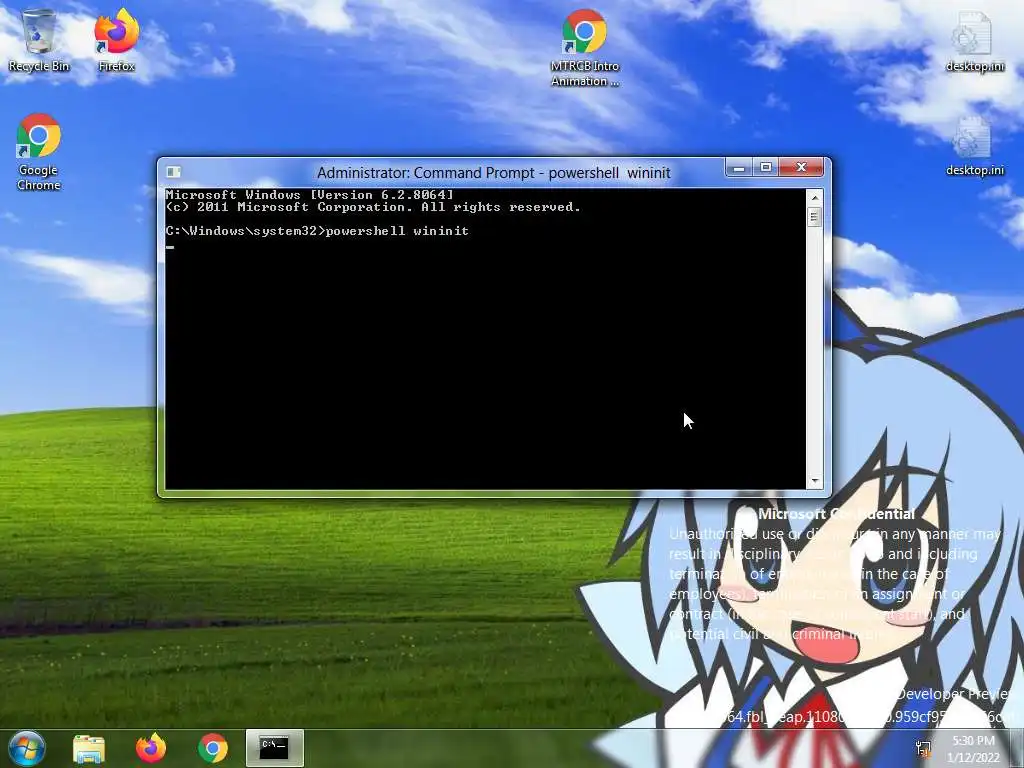Screen dimensions: 1024x768
Task: Open the Recycle Bin desktop icon
Action: (x=39, y=40)
